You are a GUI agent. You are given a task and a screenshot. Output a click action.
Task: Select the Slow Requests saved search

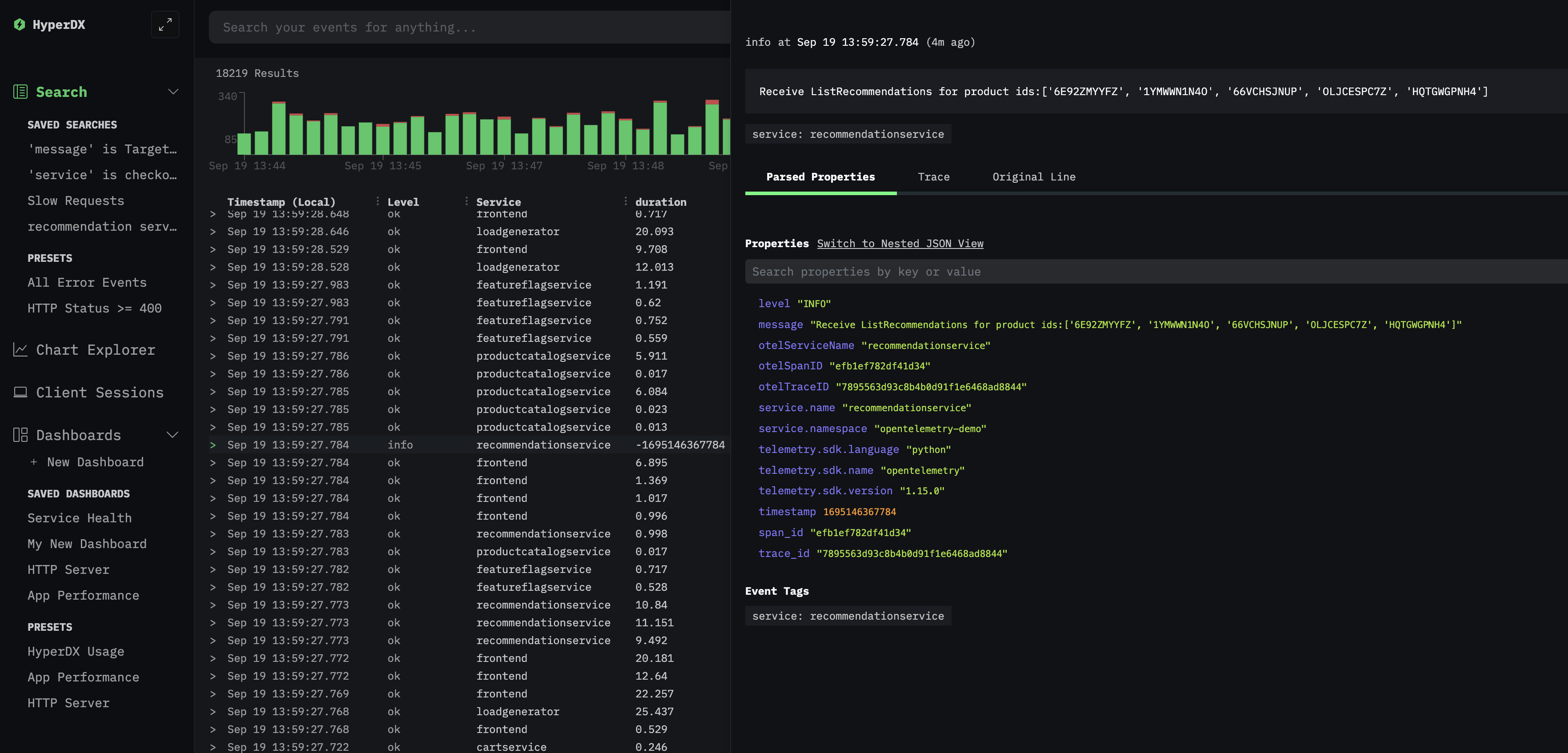[76, 200]
